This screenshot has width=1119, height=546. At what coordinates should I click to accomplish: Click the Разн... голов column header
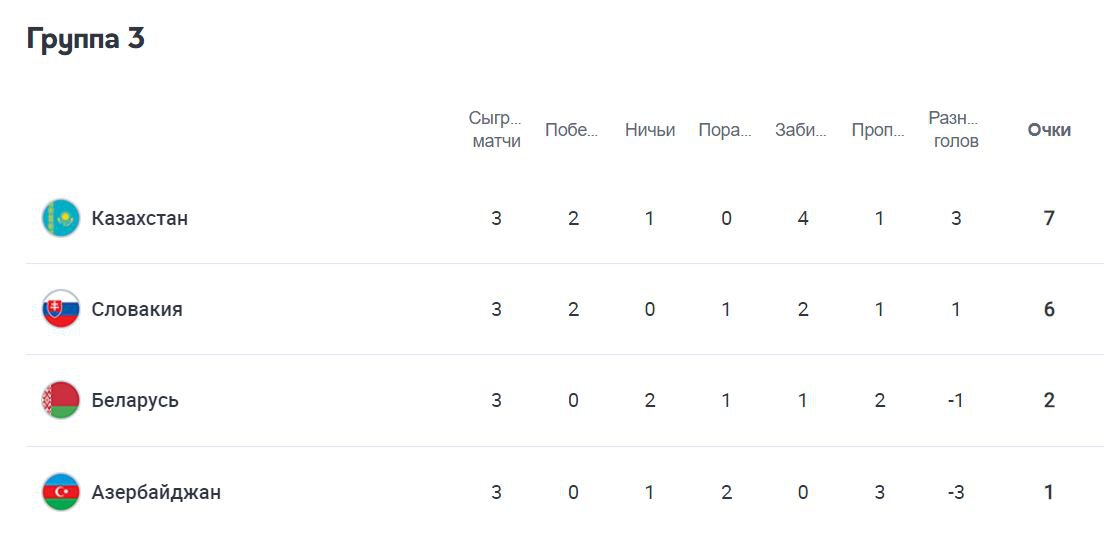[956, 130]
